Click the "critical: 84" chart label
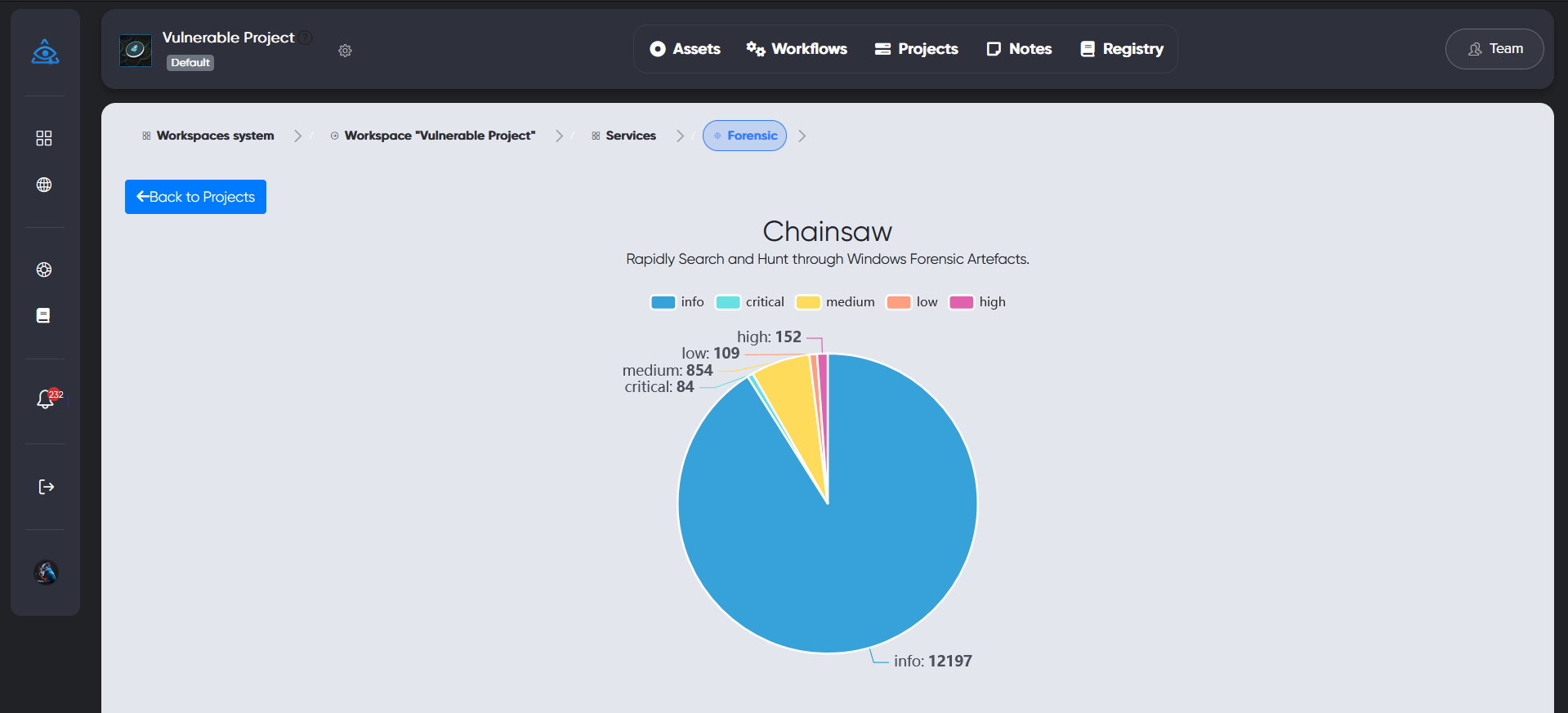 tap(659, 386)
